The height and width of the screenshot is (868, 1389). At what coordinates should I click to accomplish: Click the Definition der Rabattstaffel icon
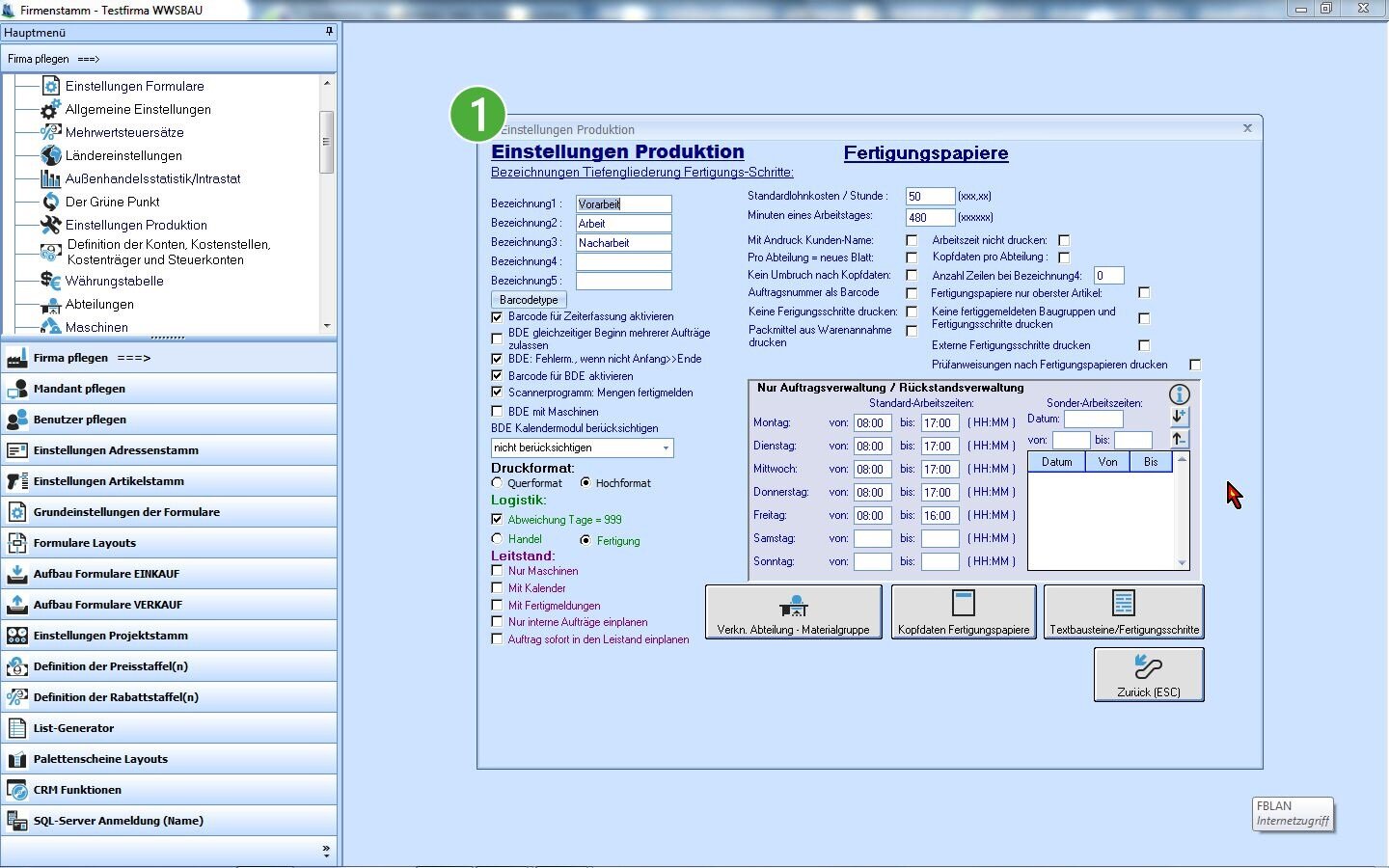17,697
